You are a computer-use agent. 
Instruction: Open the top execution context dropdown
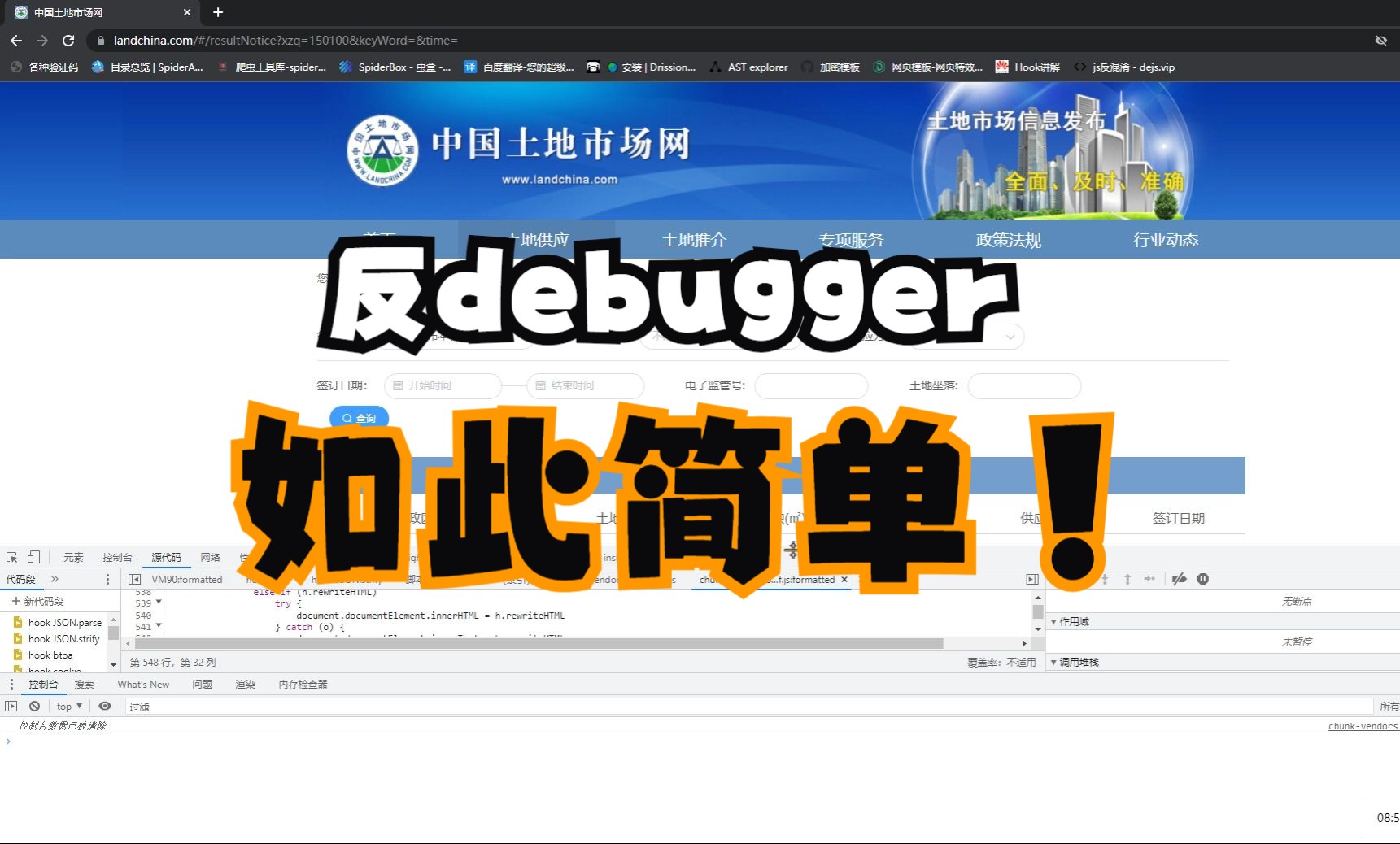[x=70, y=707]
